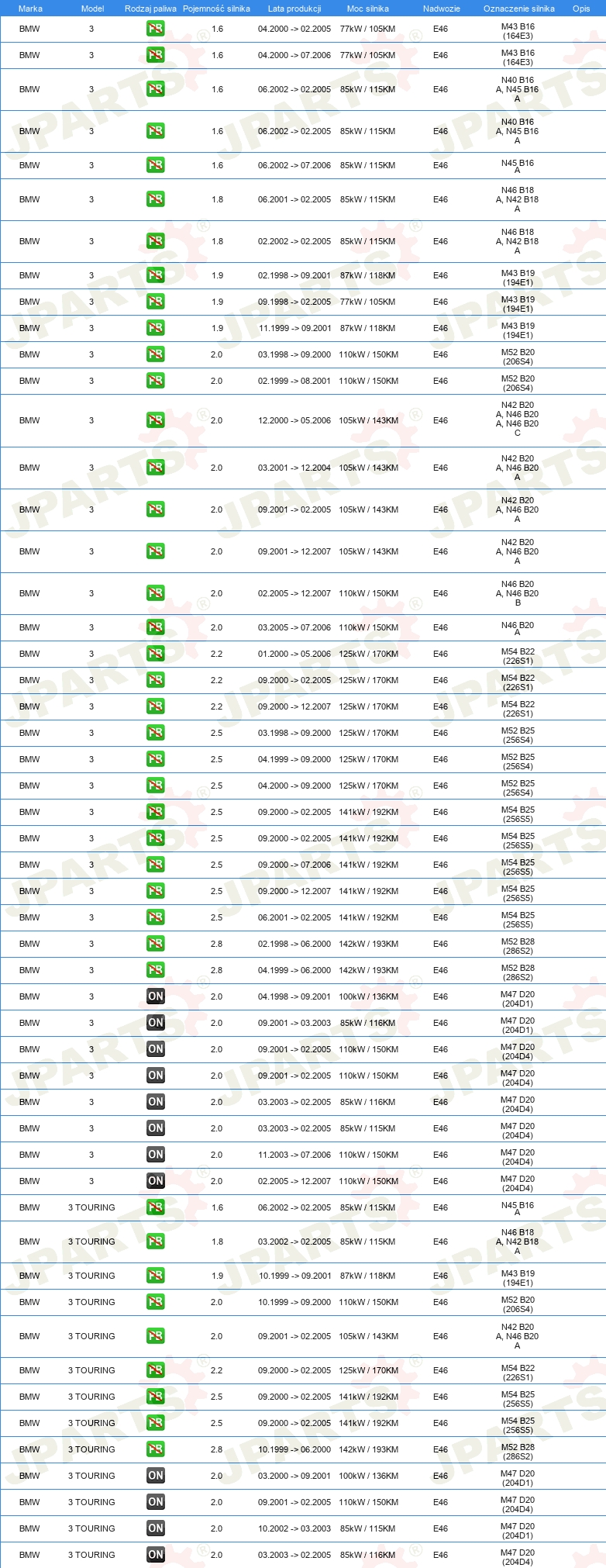Viewport: 606px width, 1568px height.
Task: Click 87kW / 118KM in 3 TOURING row
Action: click(368, 1276)
